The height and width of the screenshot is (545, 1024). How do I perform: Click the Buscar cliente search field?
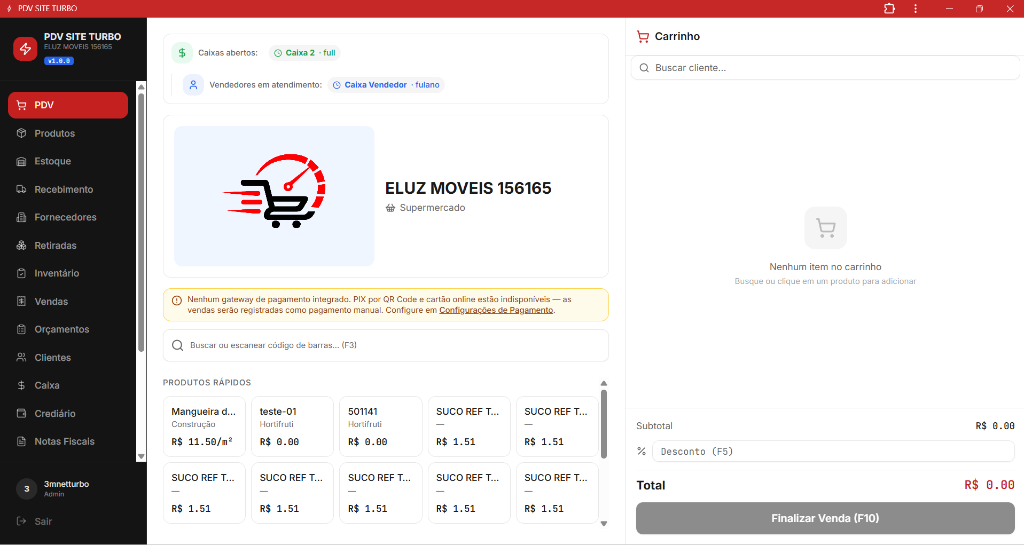click(825, 68)
